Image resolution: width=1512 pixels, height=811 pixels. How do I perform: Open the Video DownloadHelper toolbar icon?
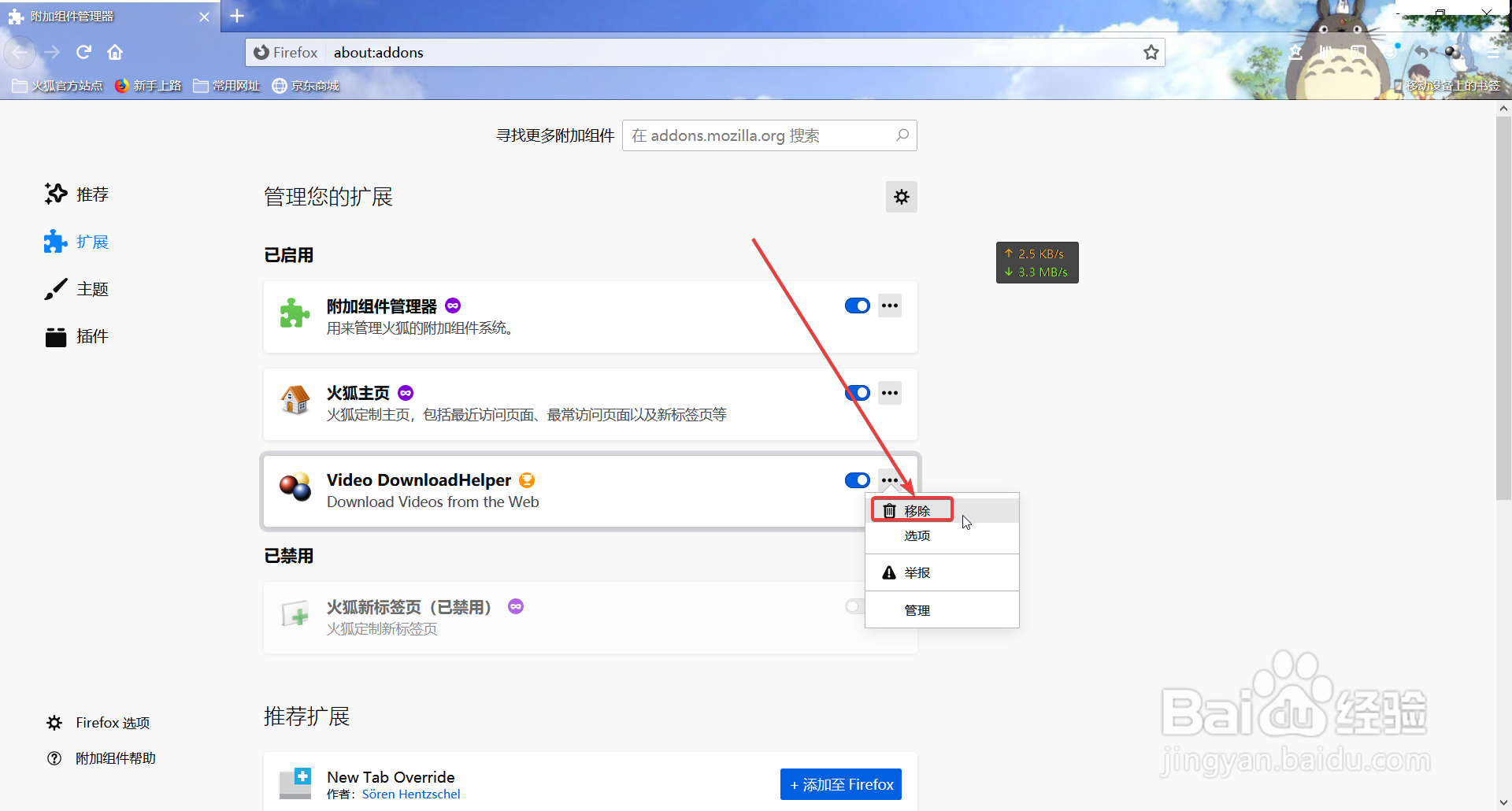coord(1453,52)
